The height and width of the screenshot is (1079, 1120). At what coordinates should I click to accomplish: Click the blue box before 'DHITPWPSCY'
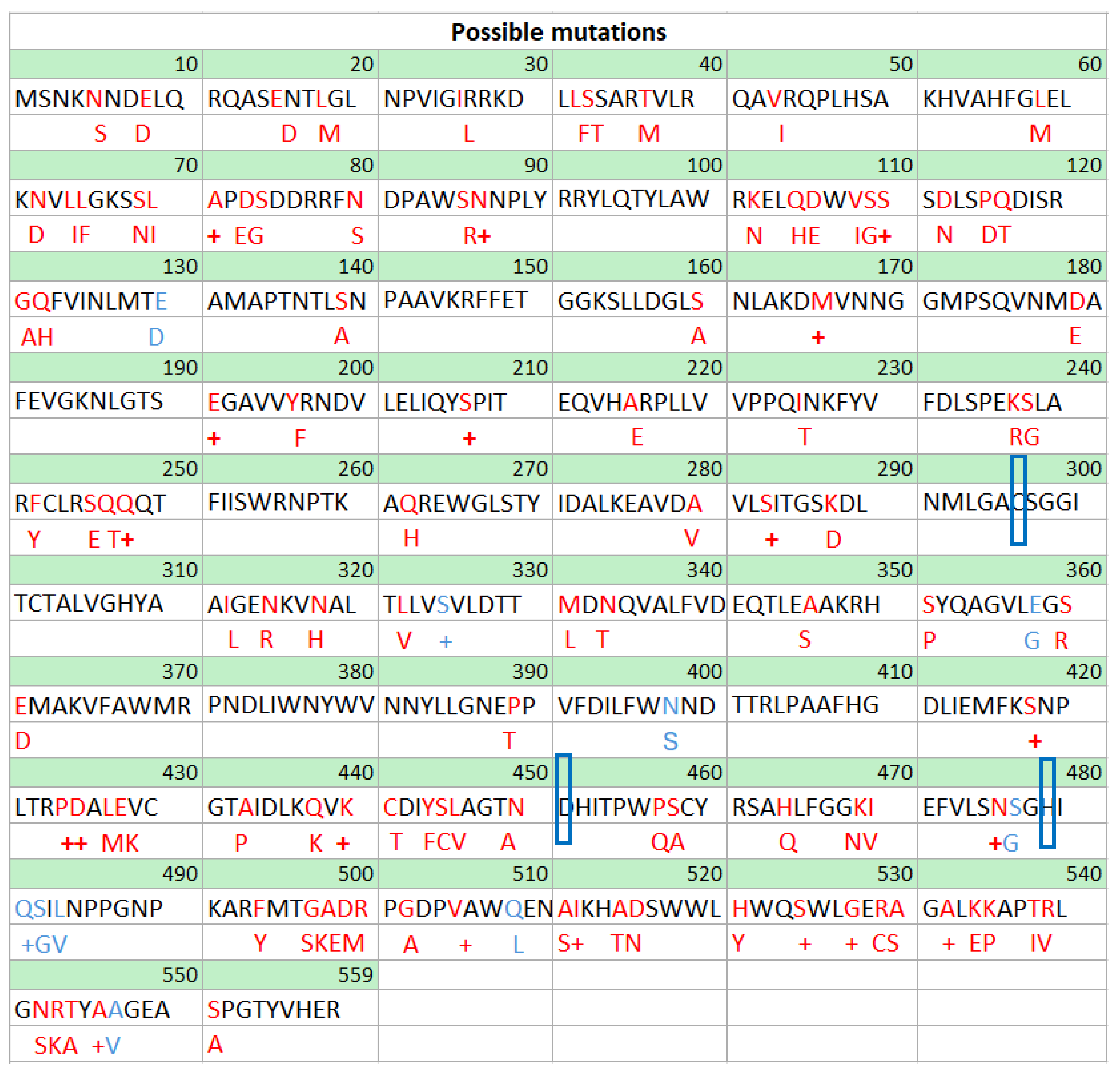tap(563, 799)
